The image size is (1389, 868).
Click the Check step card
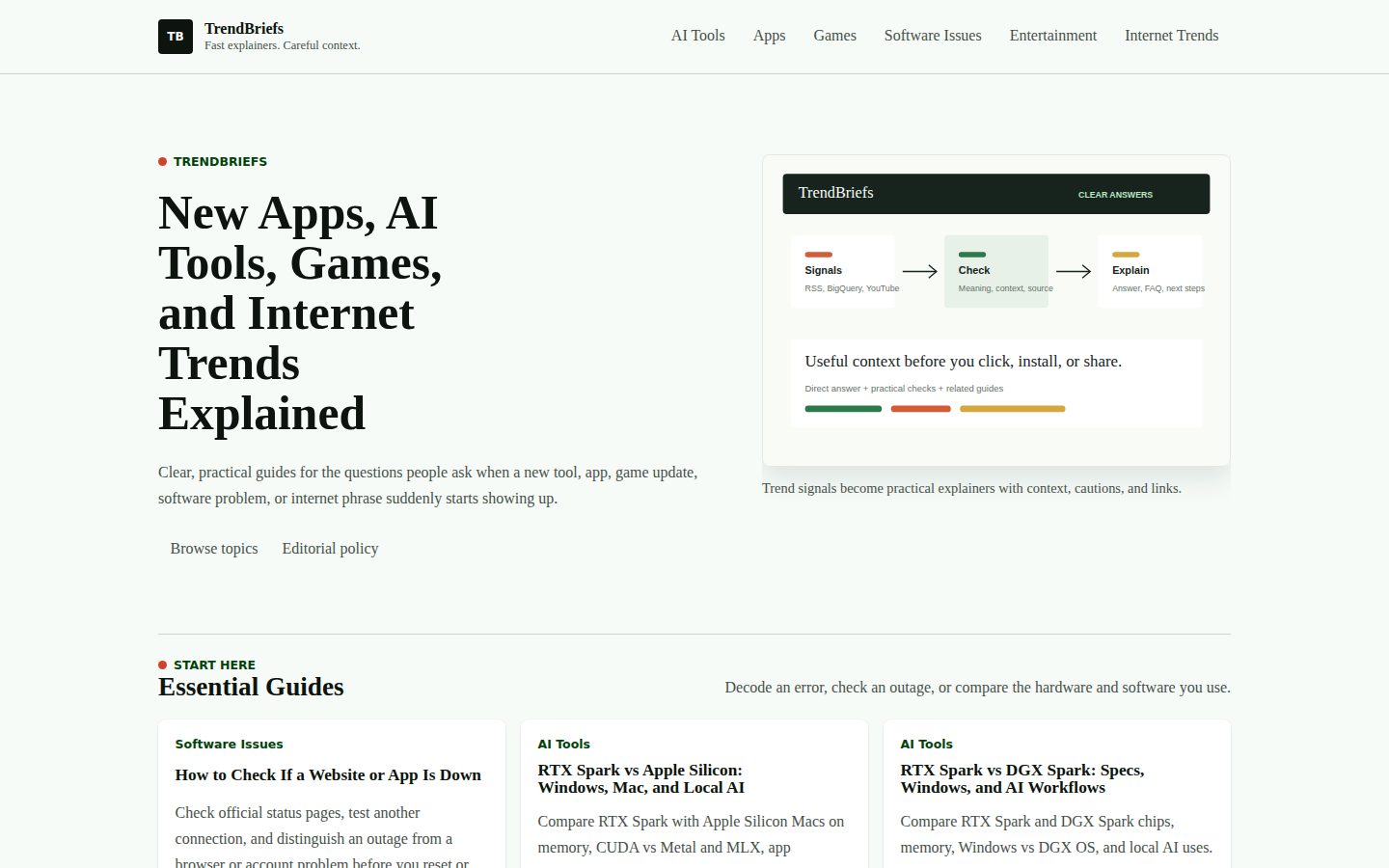[996, 271]
